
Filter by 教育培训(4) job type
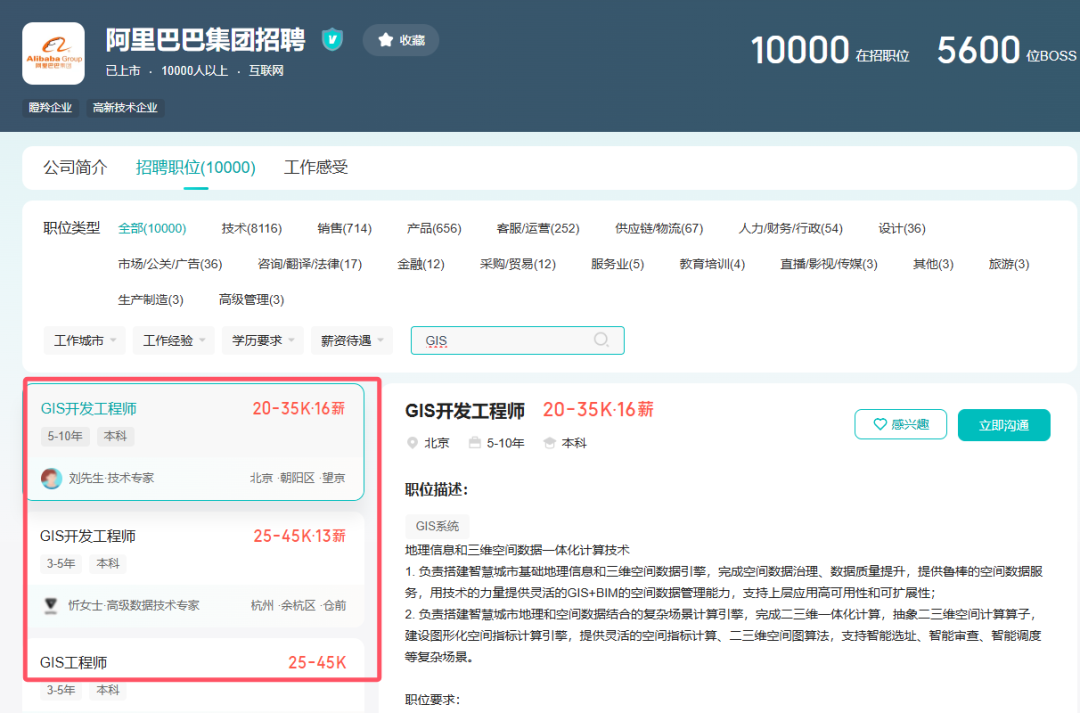712,264
